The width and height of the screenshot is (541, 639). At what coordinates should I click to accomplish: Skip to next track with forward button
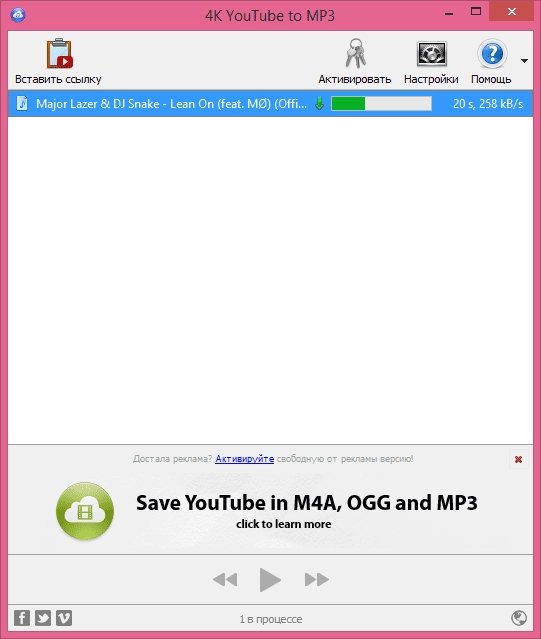(317, 580)
